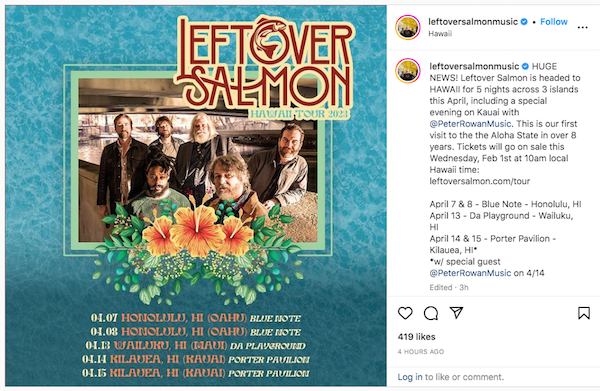Click the caption profile avatar
Image resolution: width=600 pixels, height=391 pixels.
pos(408,71)
